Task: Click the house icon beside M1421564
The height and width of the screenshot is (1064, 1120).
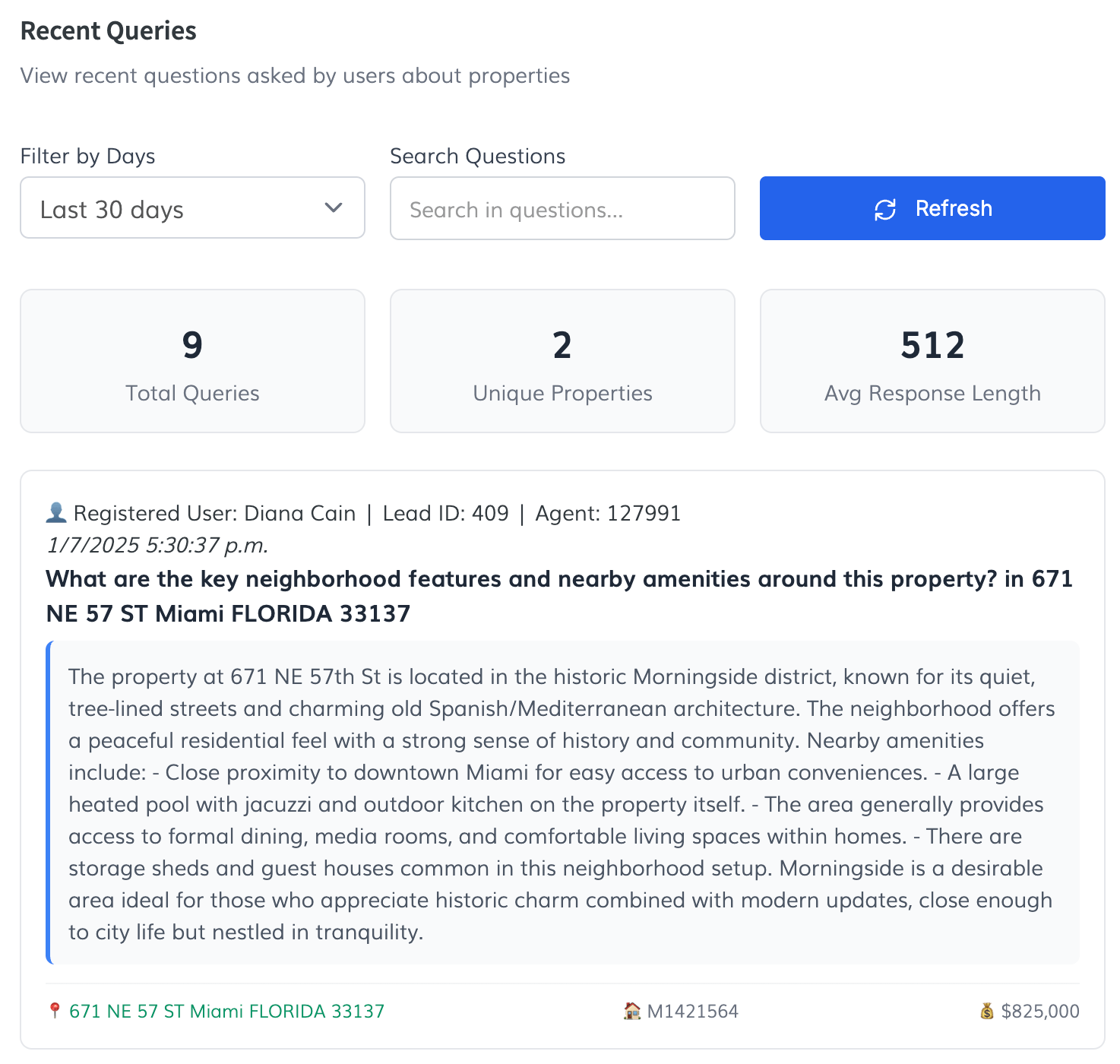Action: [x=631, y=1011]
